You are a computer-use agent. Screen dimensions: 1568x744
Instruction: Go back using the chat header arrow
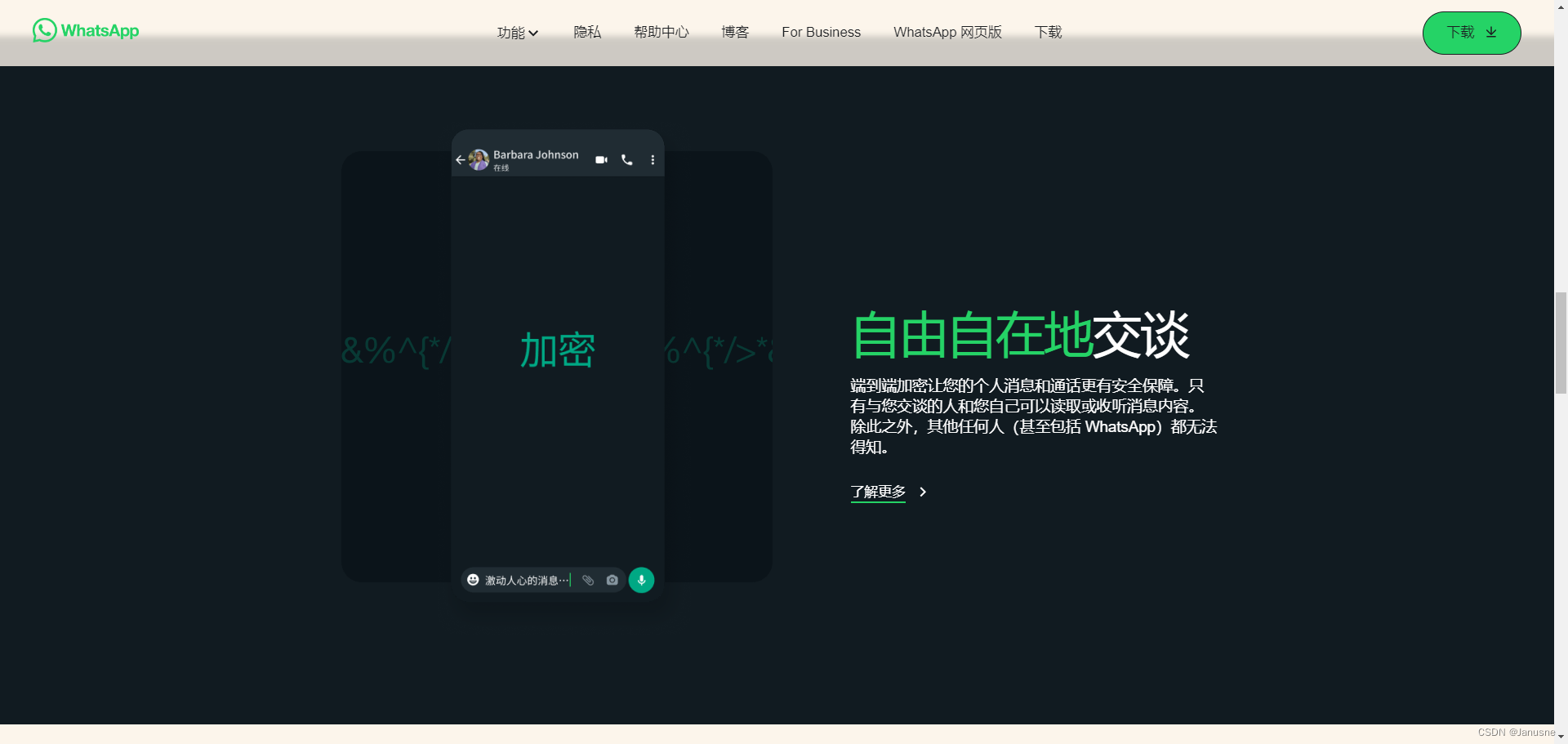[x=460, y=160]
